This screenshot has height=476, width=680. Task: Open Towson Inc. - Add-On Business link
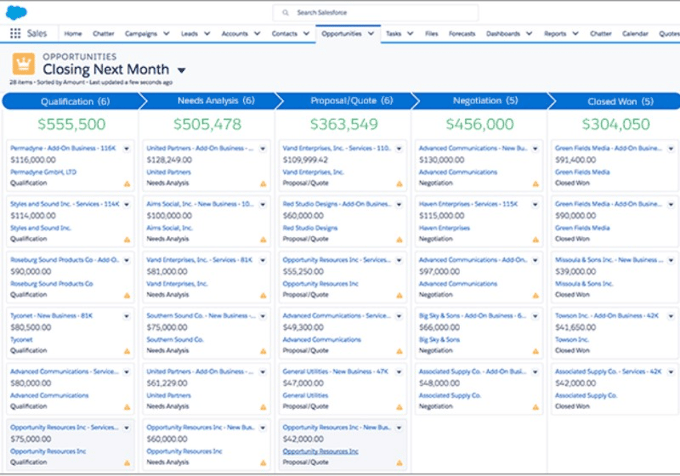(607, 316)
